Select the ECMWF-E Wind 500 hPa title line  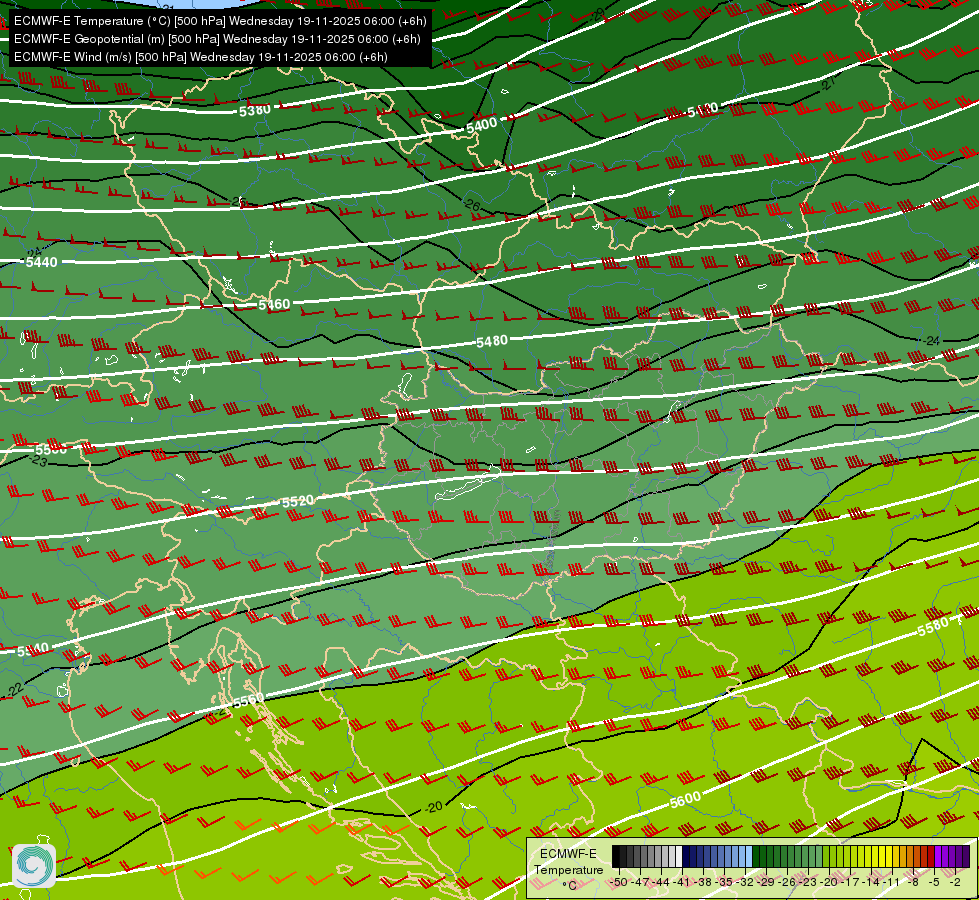click(200, 57)
